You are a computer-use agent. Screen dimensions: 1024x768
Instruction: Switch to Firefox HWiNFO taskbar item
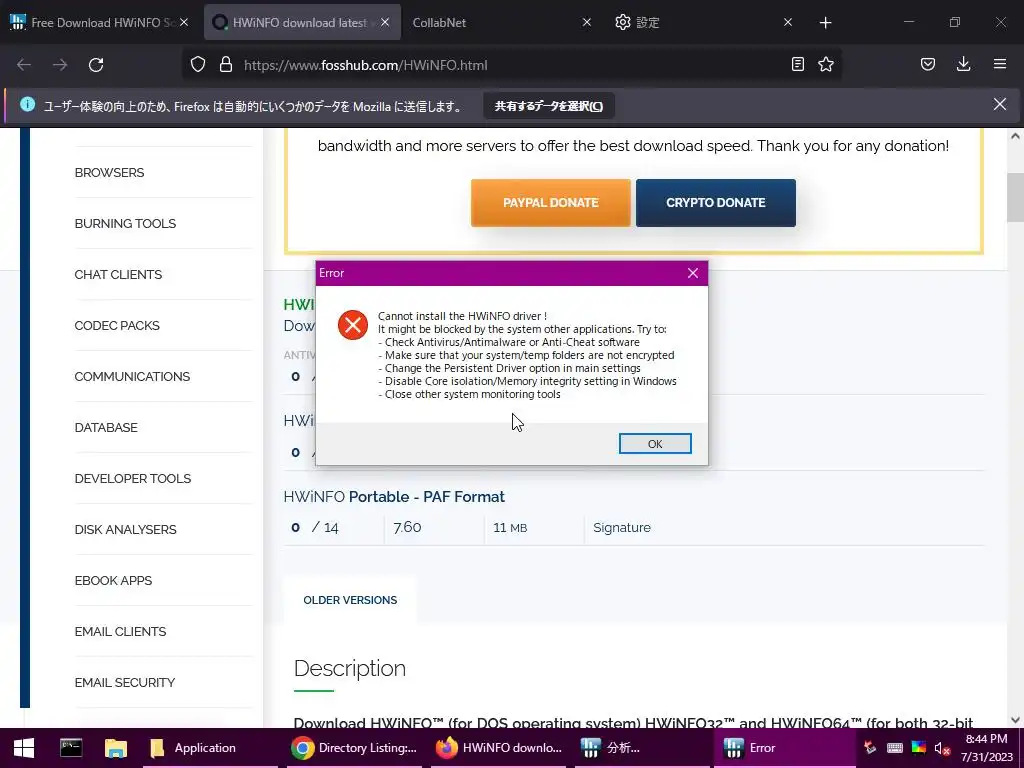click(498, 748)
